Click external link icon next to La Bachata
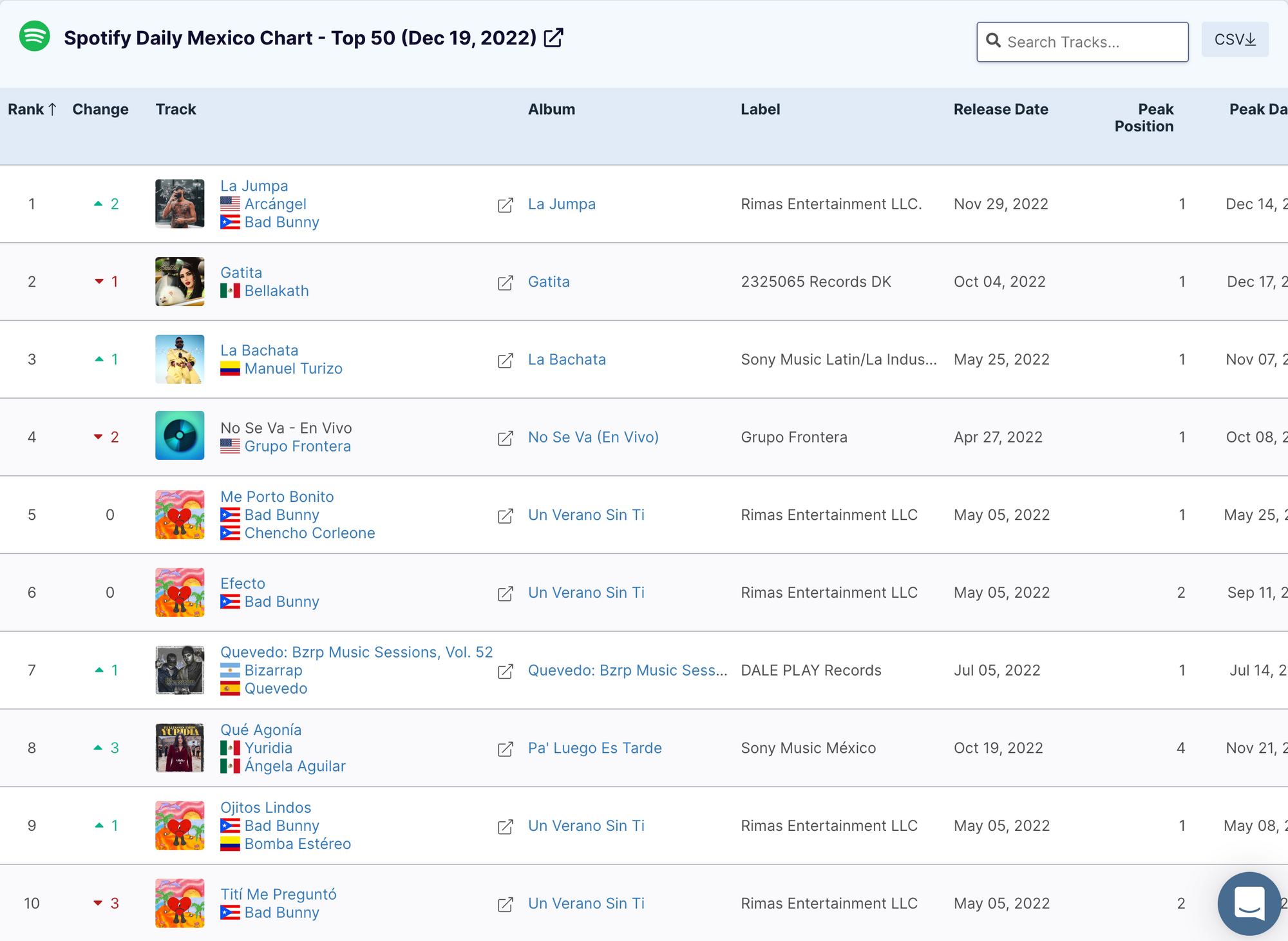Image resolution: width=1288 pixels, height=941 pixels. pyautogui.click(x=506, y=360)
